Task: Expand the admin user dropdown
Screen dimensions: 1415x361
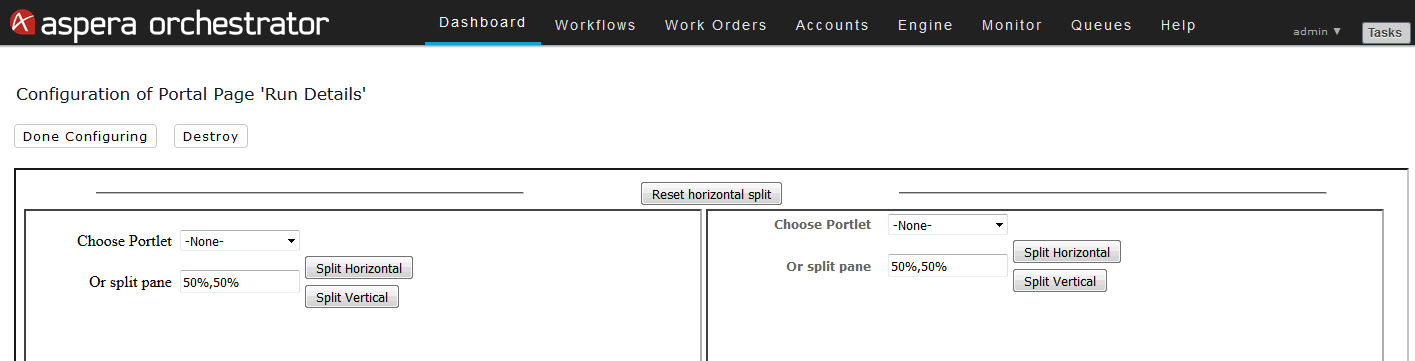Action: click(x=1317, y=31)
